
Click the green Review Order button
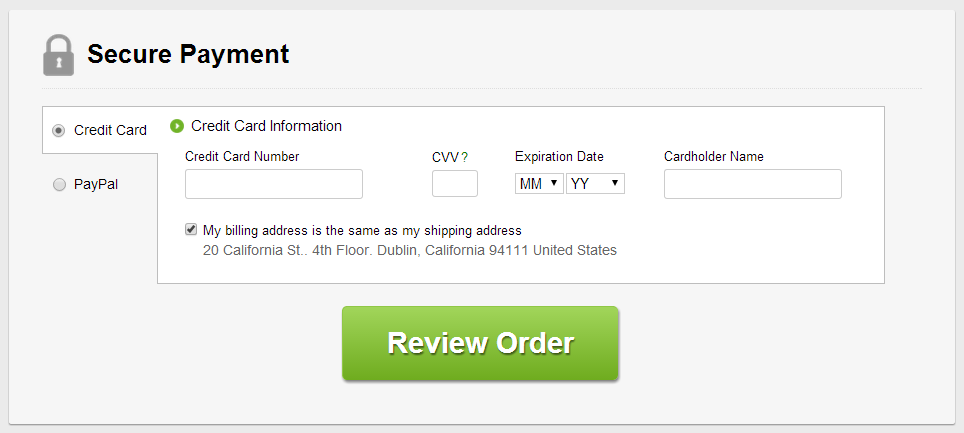pyautogui.click(x=480, y=343)
